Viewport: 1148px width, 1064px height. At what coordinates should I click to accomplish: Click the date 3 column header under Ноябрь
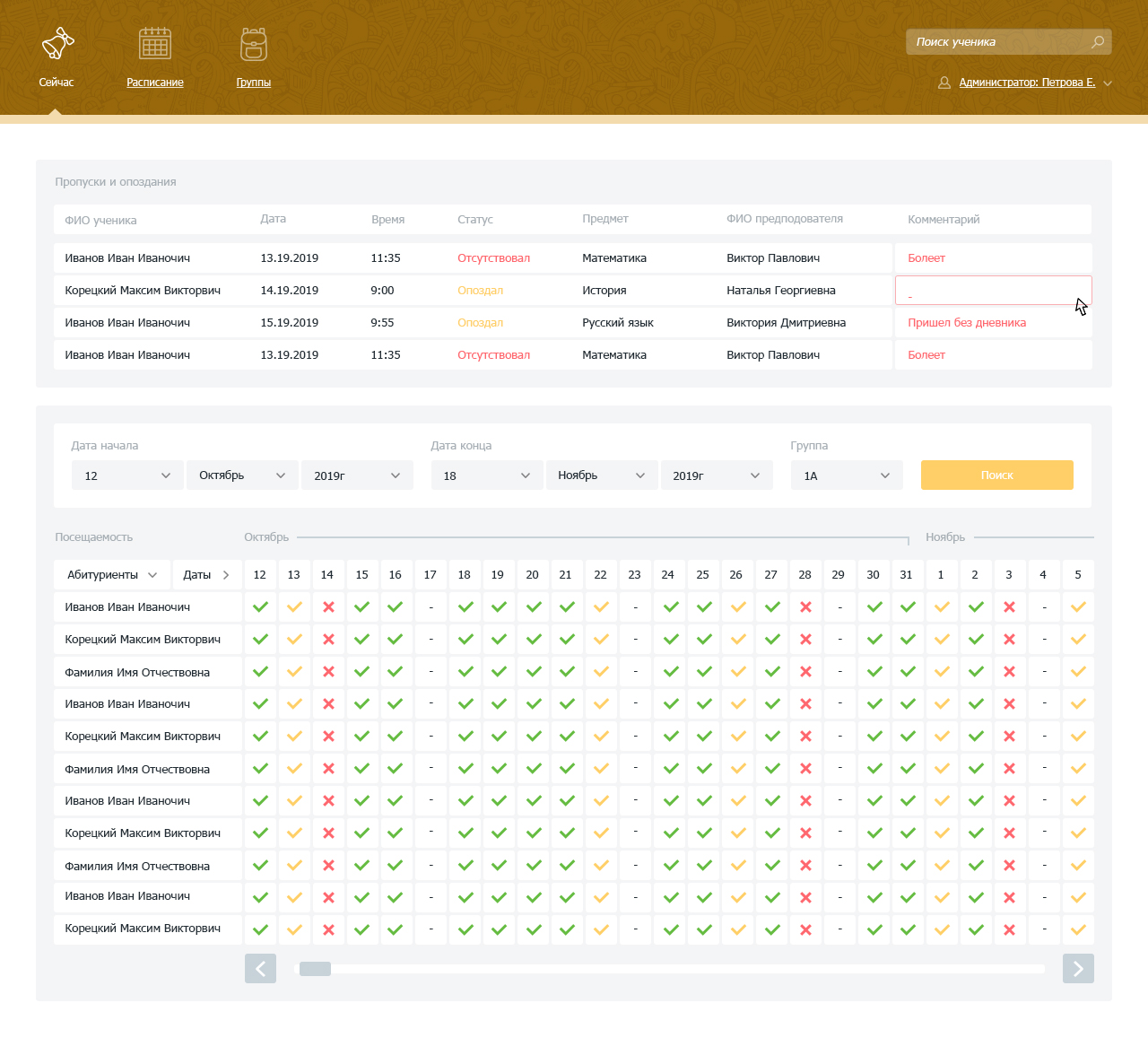pos(1009,575)
